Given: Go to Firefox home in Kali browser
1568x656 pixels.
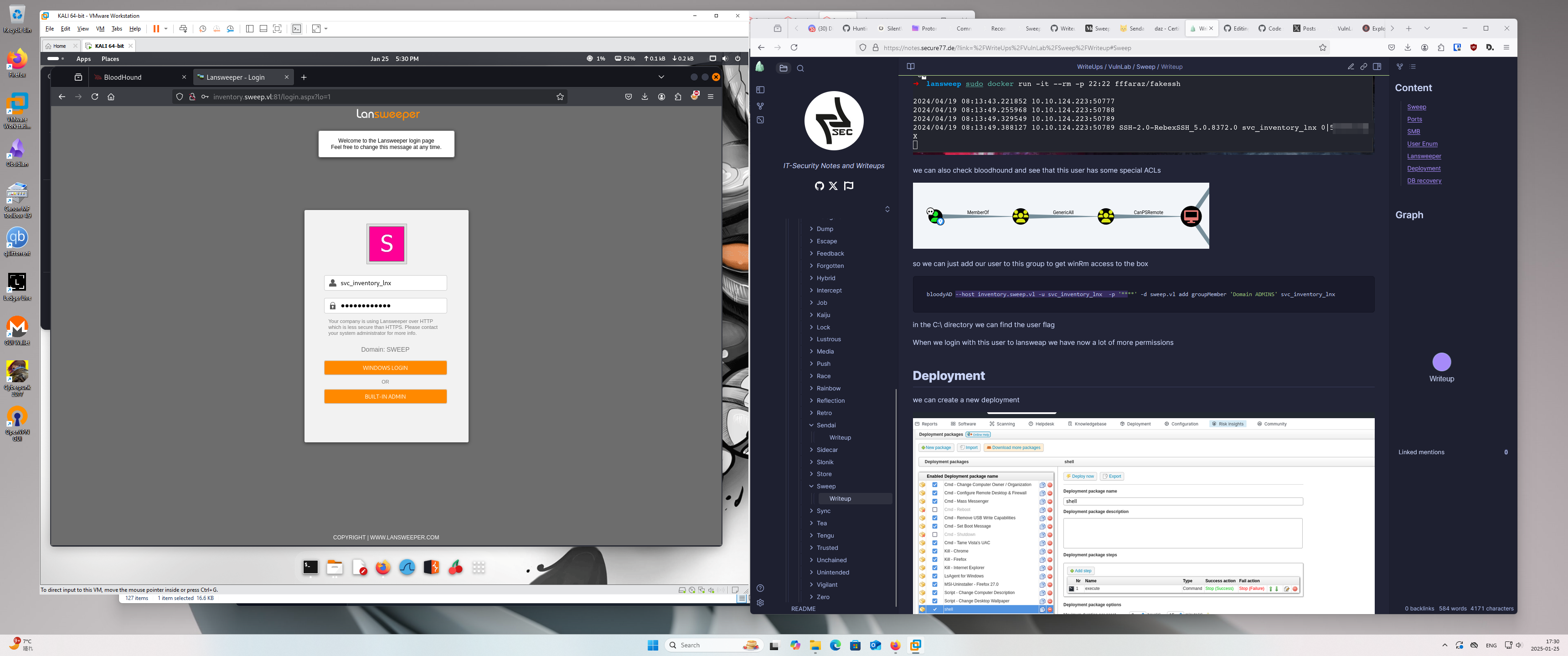Looking at the screenshot, I should pos(111,97).
